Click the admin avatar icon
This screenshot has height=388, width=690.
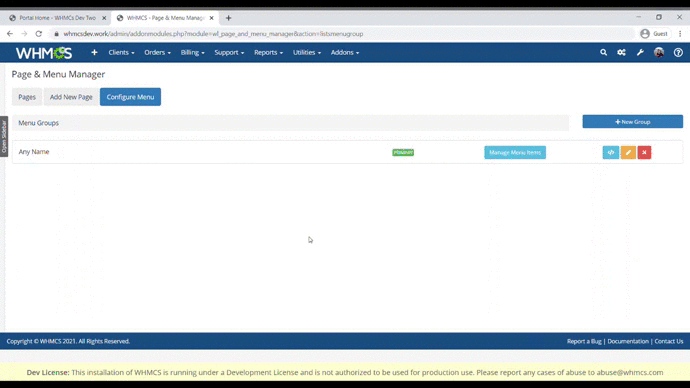pyautogui.click(x=659, y=52)
